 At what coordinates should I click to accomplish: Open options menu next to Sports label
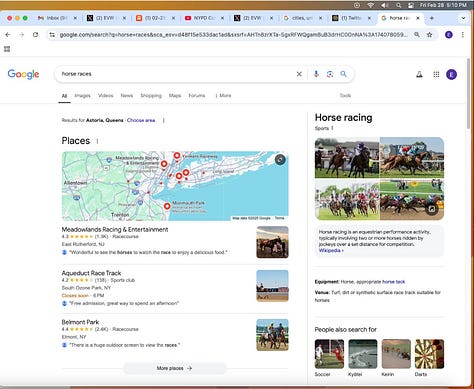point(332,128)
